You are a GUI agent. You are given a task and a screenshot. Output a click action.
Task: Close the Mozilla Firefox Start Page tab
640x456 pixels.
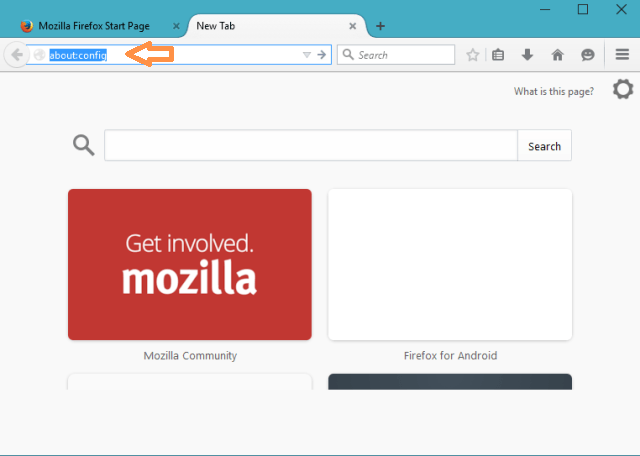[x=176, y=26]
